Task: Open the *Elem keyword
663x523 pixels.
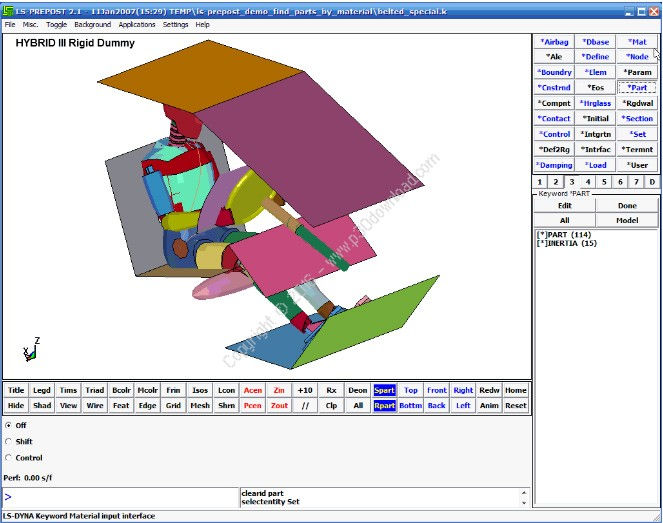Action: pyautogui.click(x=595, y=72)
